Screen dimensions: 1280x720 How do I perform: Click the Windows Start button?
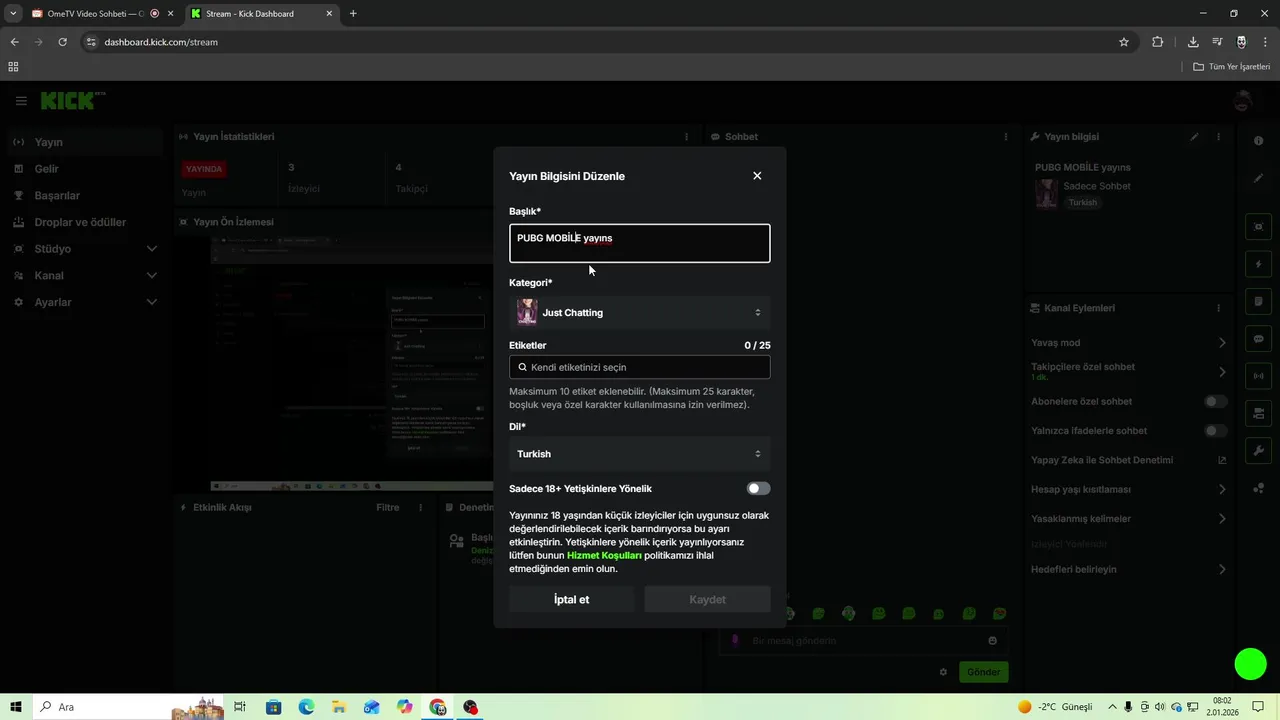point(16,707)
